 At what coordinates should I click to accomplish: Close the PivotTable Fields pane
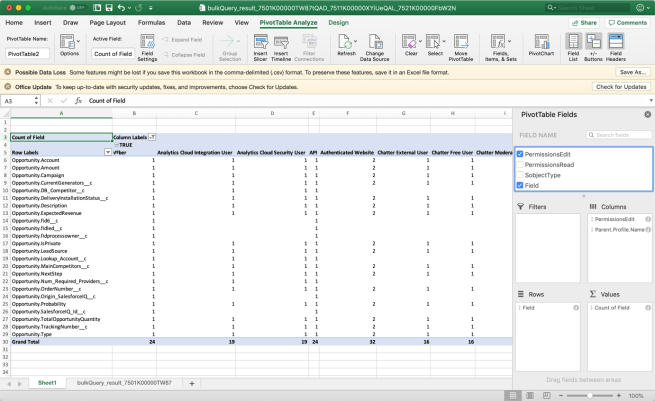tap(647, 115)
